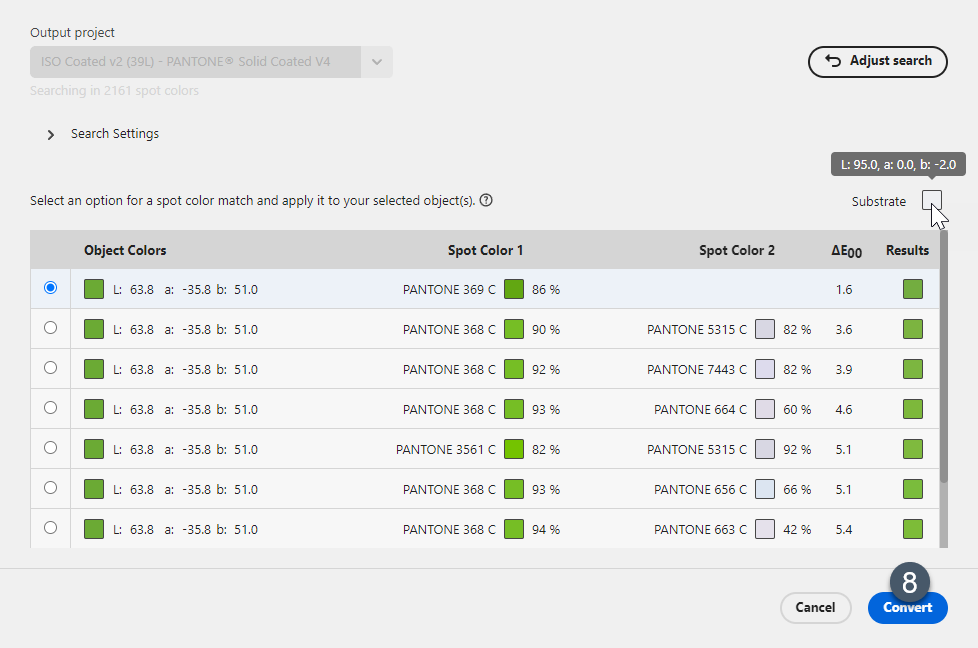Image resolution: width=978 pixels, height=648 pixels.
Task: Click the Object Colors column header
Action: (125, 250)
